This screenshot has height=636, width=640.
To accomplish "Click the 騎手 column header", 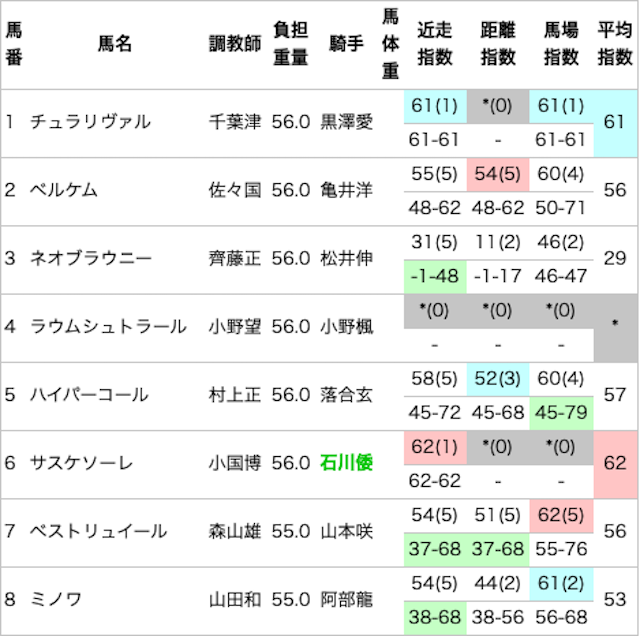I will click(x=346, y=44).
